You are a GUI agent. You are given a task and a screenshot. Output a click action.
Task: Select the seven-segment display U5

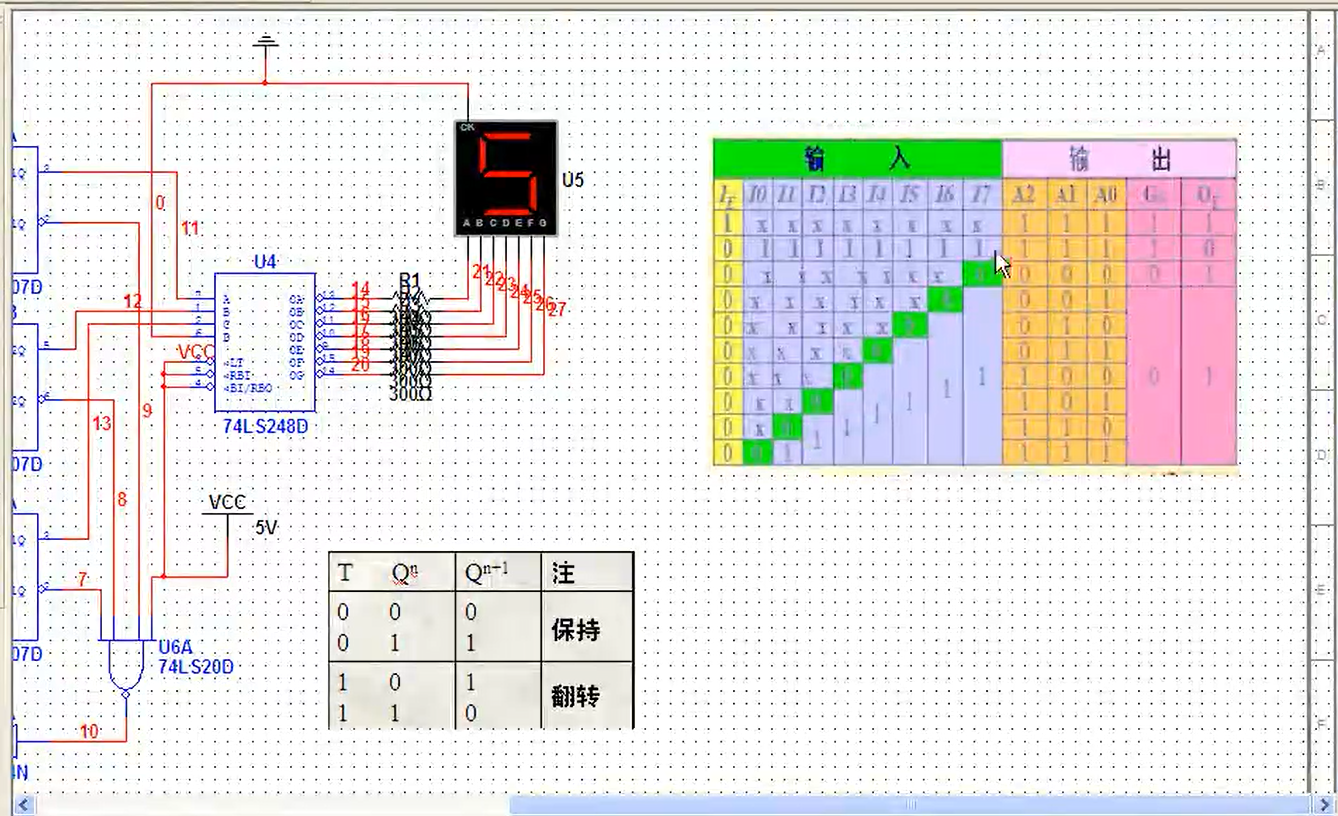coord(505,178)
